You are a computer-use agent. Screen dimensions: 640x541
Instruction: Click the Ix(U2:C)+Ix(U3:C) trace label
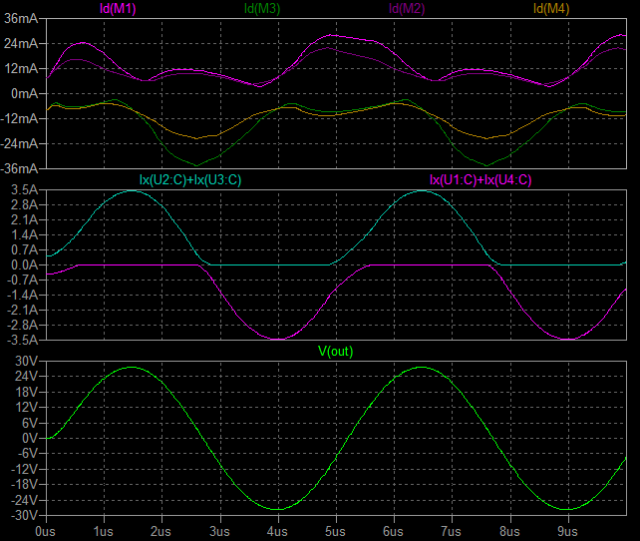click(190, 180)
